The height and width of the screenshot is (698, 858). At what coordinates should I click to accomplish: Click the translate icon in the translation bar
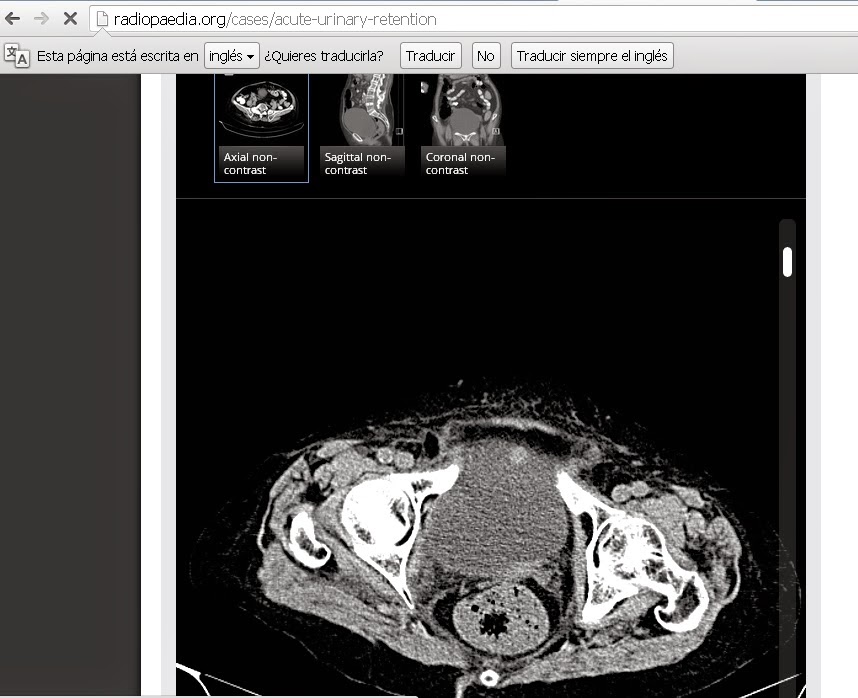point(16,55)
